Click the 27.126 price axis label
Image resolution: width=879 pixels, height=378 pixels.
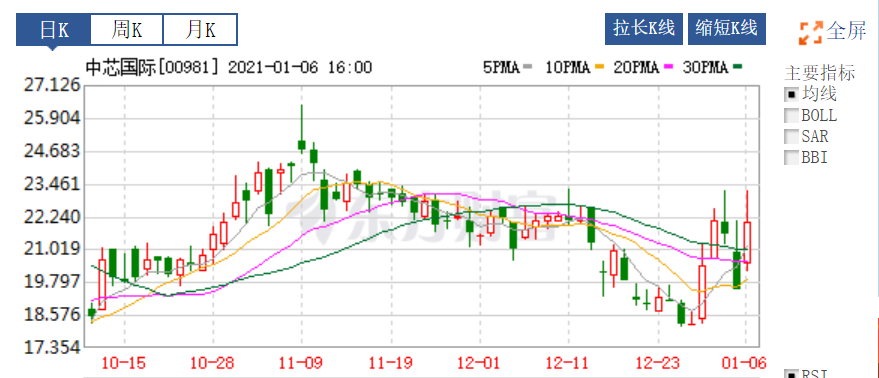pyautogui.click(x=52, y=86)
